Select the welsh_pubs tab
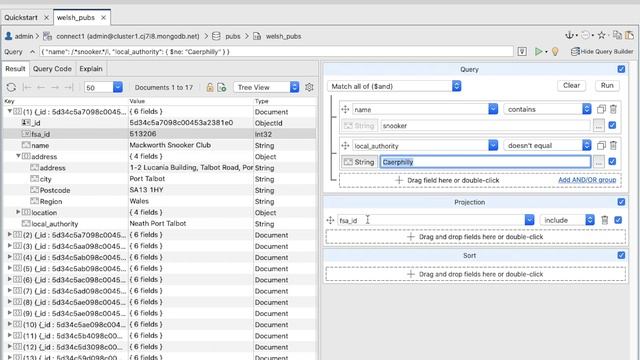This screenshot has width=640, height=360. pyautogui.click(x=76, y=18)
